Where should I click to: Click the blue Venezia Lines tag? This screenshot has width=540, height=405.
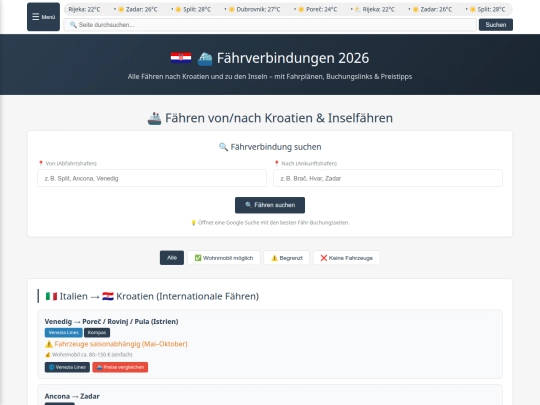64,332
